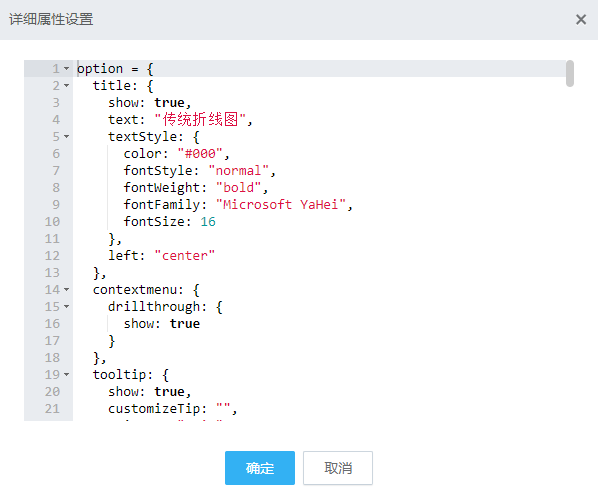This screenshot has height=494, width=598.
Task: Click the code editor vertical scrollbar thumb
Action: coord(570,74)
